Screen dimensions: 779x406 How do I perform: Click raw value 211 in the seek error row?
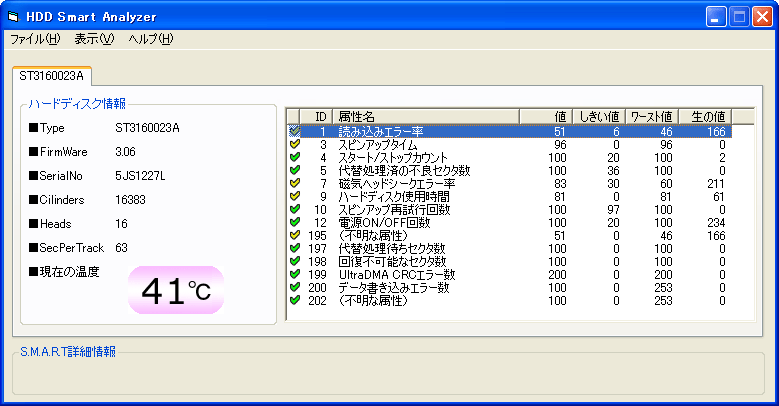[716, 183]
